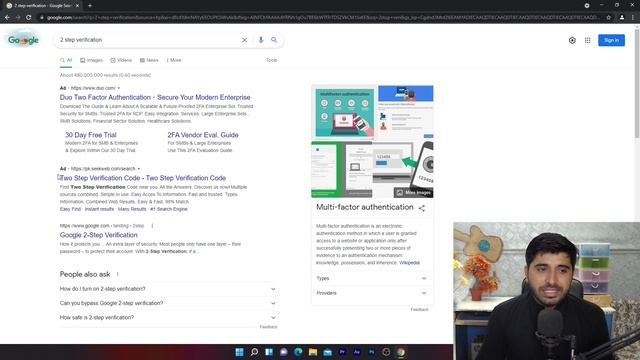
Task: Open Premiere Pro from the taskbar
Action: tap(342, 352)
